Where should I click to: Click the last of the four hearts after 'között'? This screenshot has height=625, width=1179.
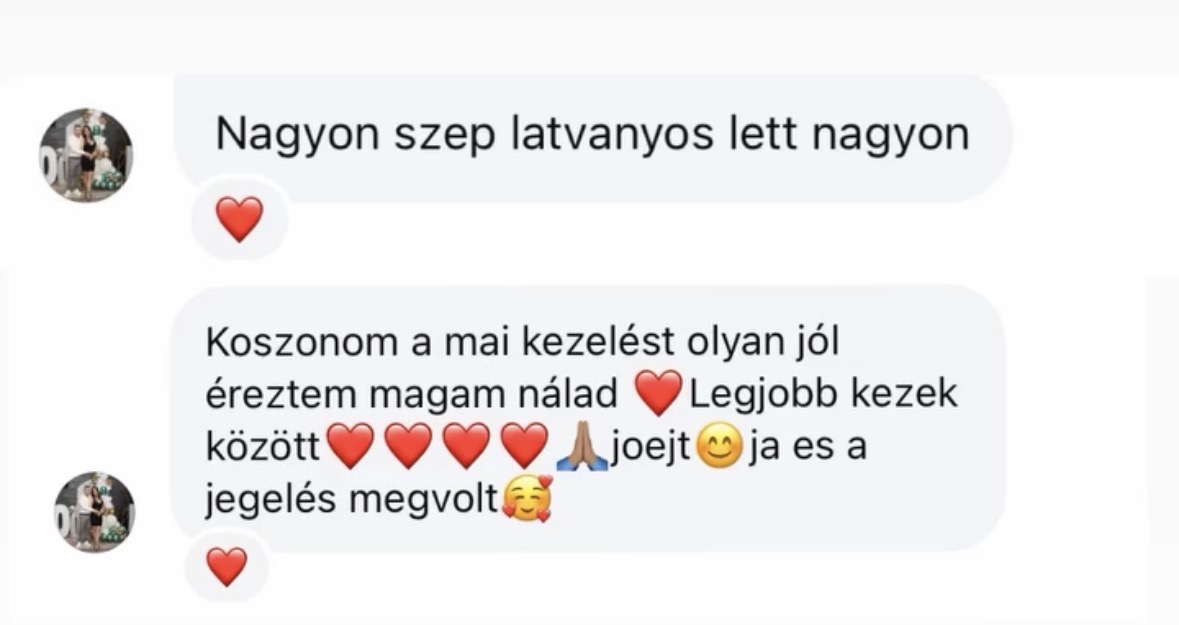coord(524,446)
